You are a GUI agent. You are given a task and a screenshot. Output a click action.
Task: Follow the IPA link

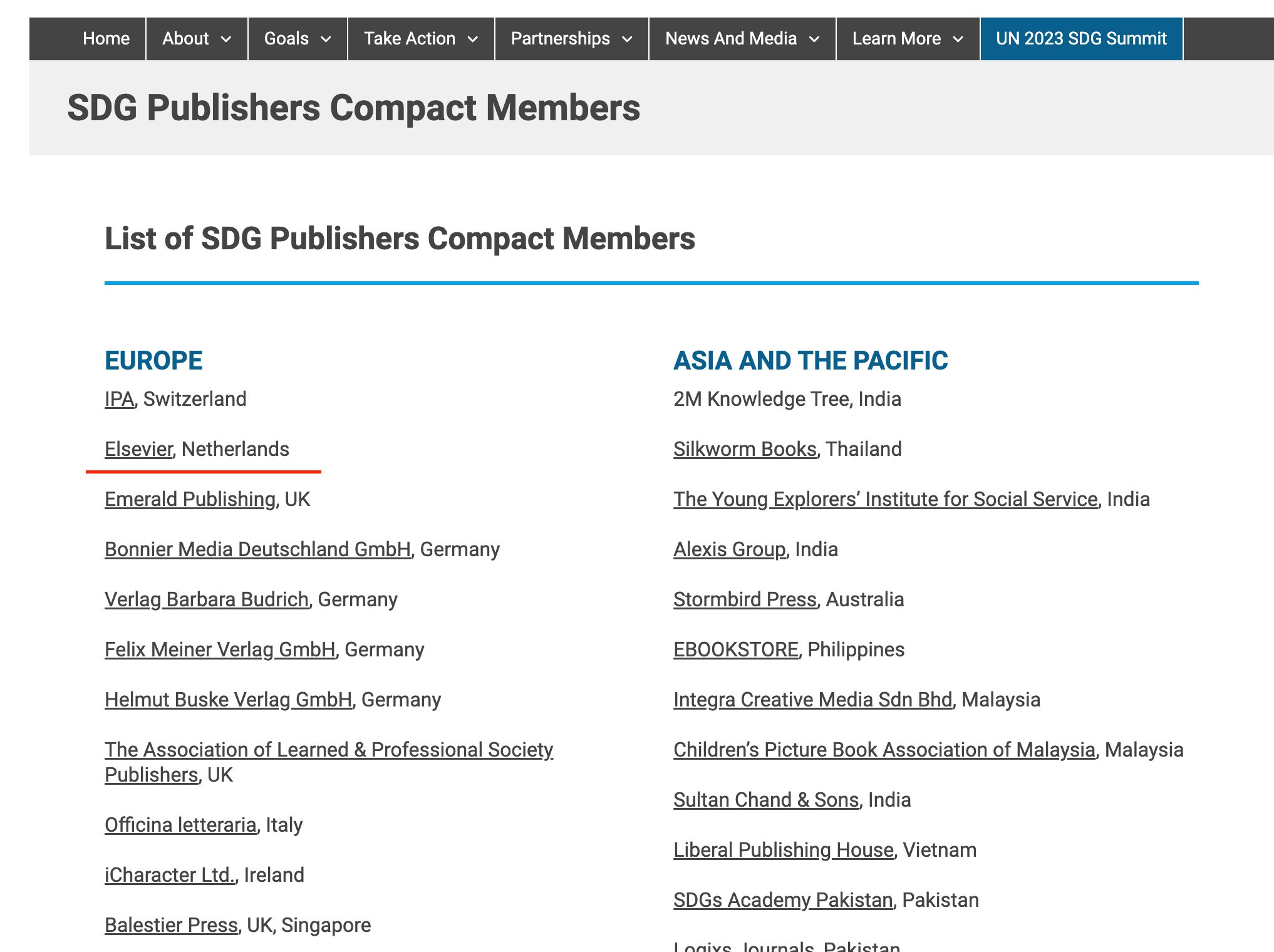(119, 399)
